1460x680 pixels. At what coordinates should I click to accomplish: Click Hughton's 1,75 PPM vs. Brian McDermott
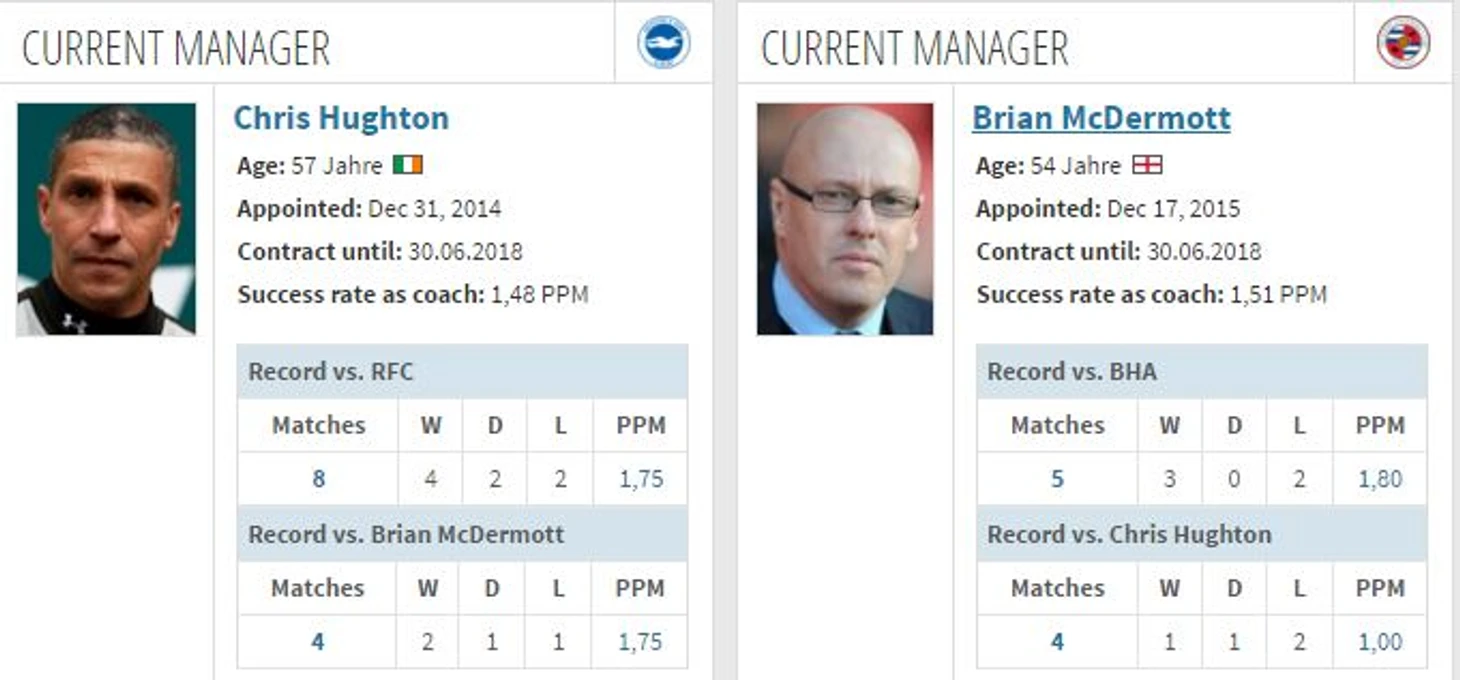(641, 642)
